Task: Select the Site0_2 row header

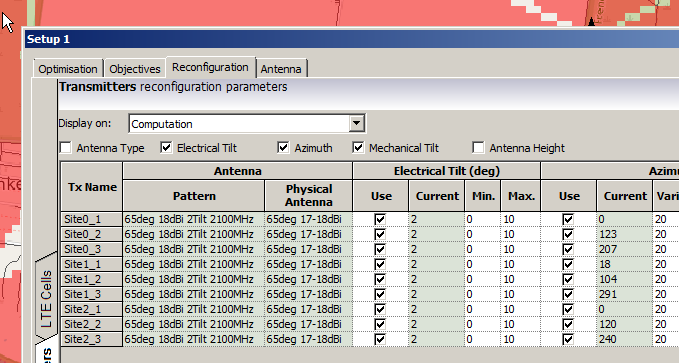Action: (91, 234)
